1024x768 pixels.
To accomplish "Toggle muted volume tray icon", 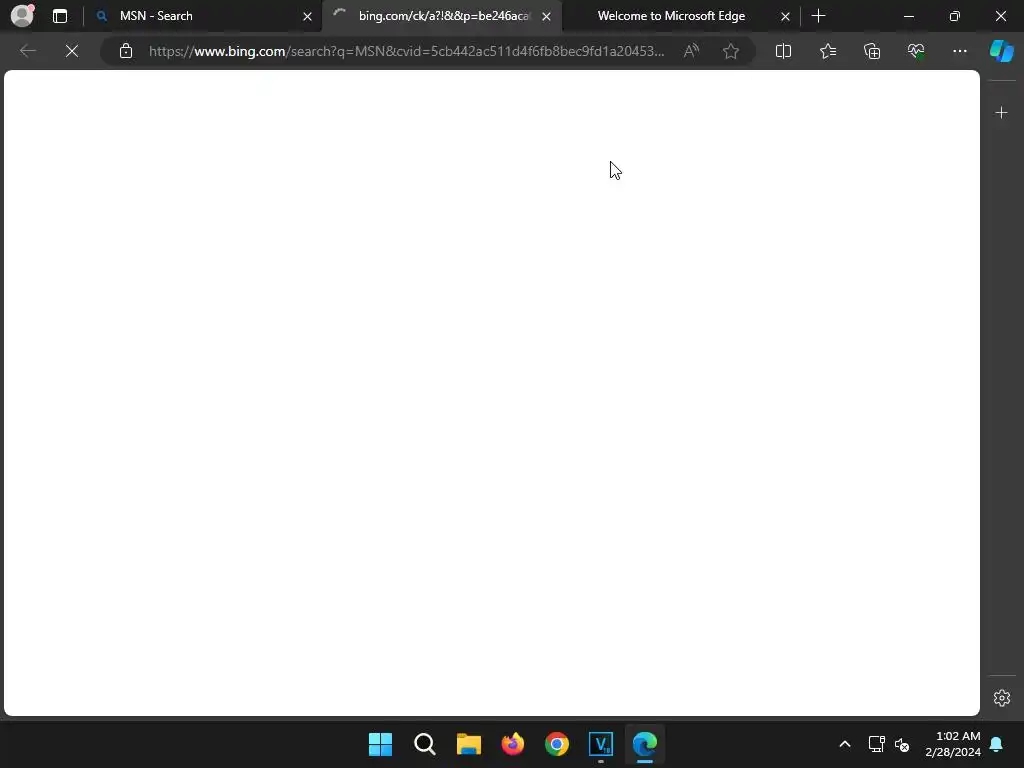I will (902, 744).
